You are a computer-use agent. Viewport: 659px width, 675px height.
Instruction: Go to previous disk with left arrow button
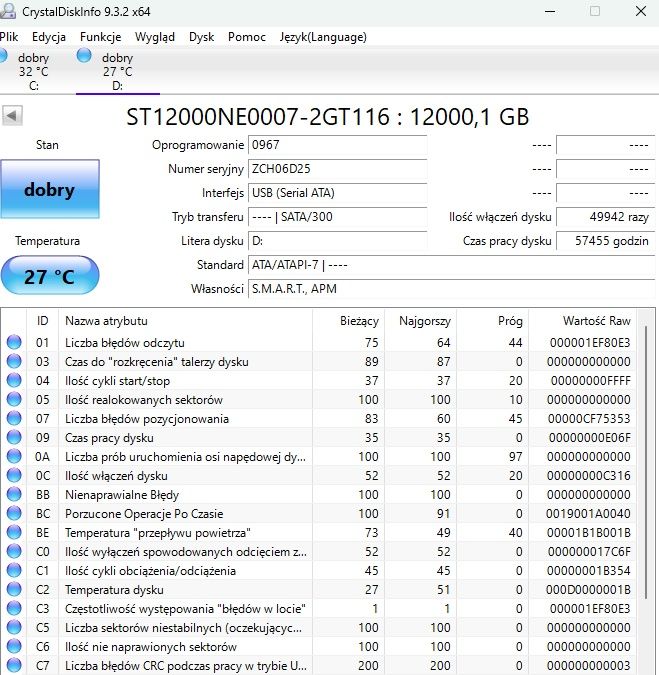point(12,115)
